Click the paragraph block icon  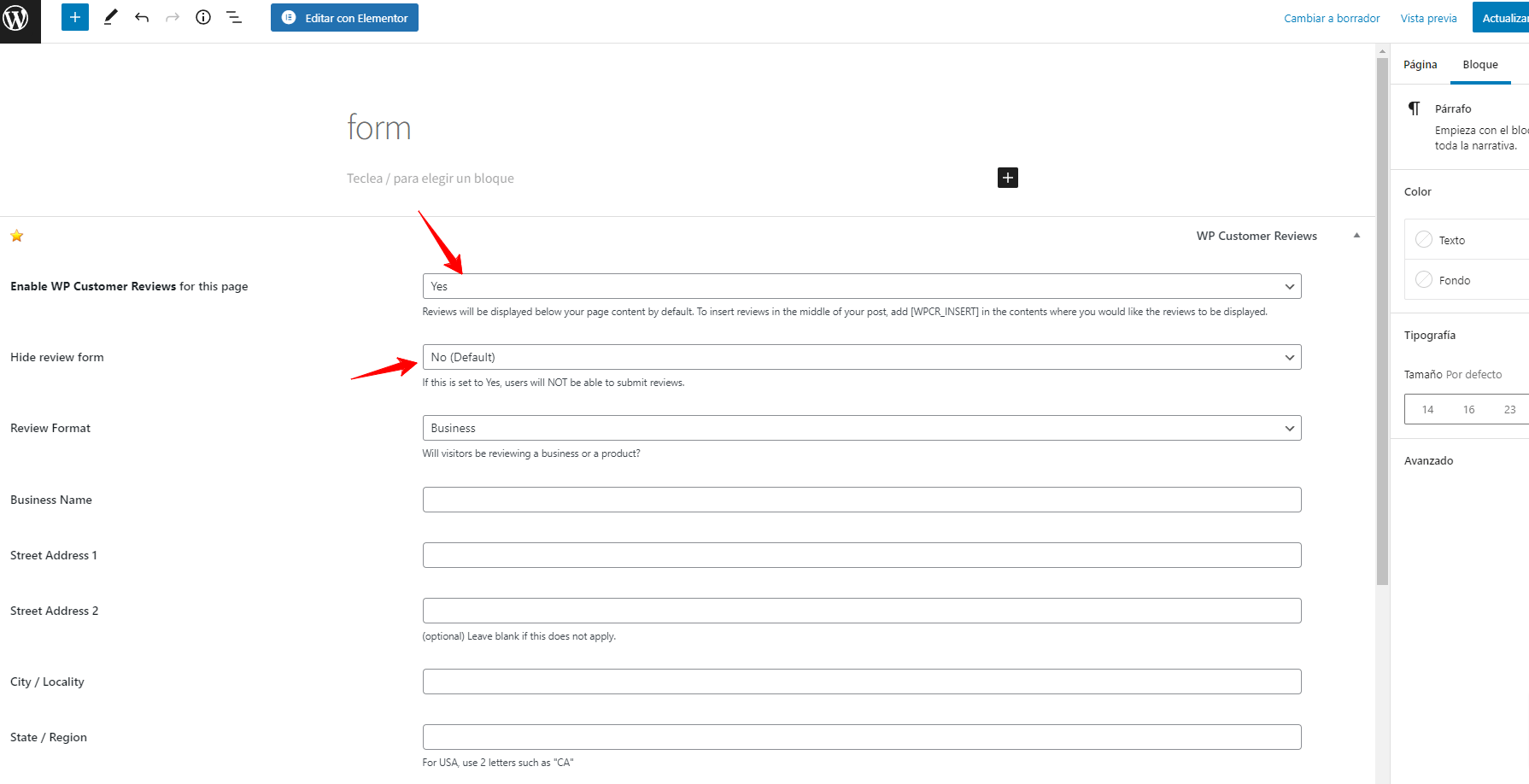point(1415,108)
